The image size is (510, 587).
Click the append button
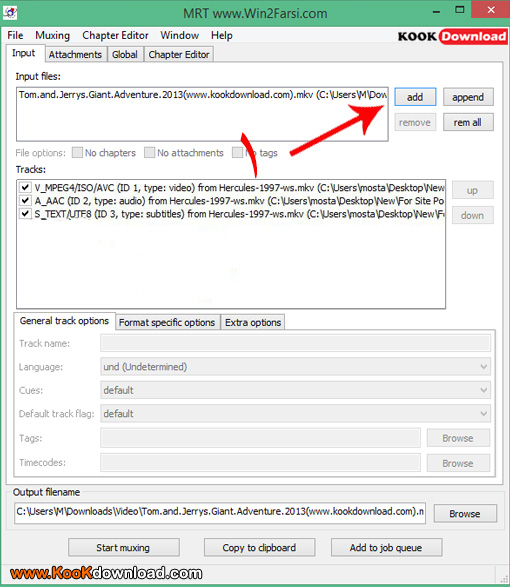(x=468, y=97)
